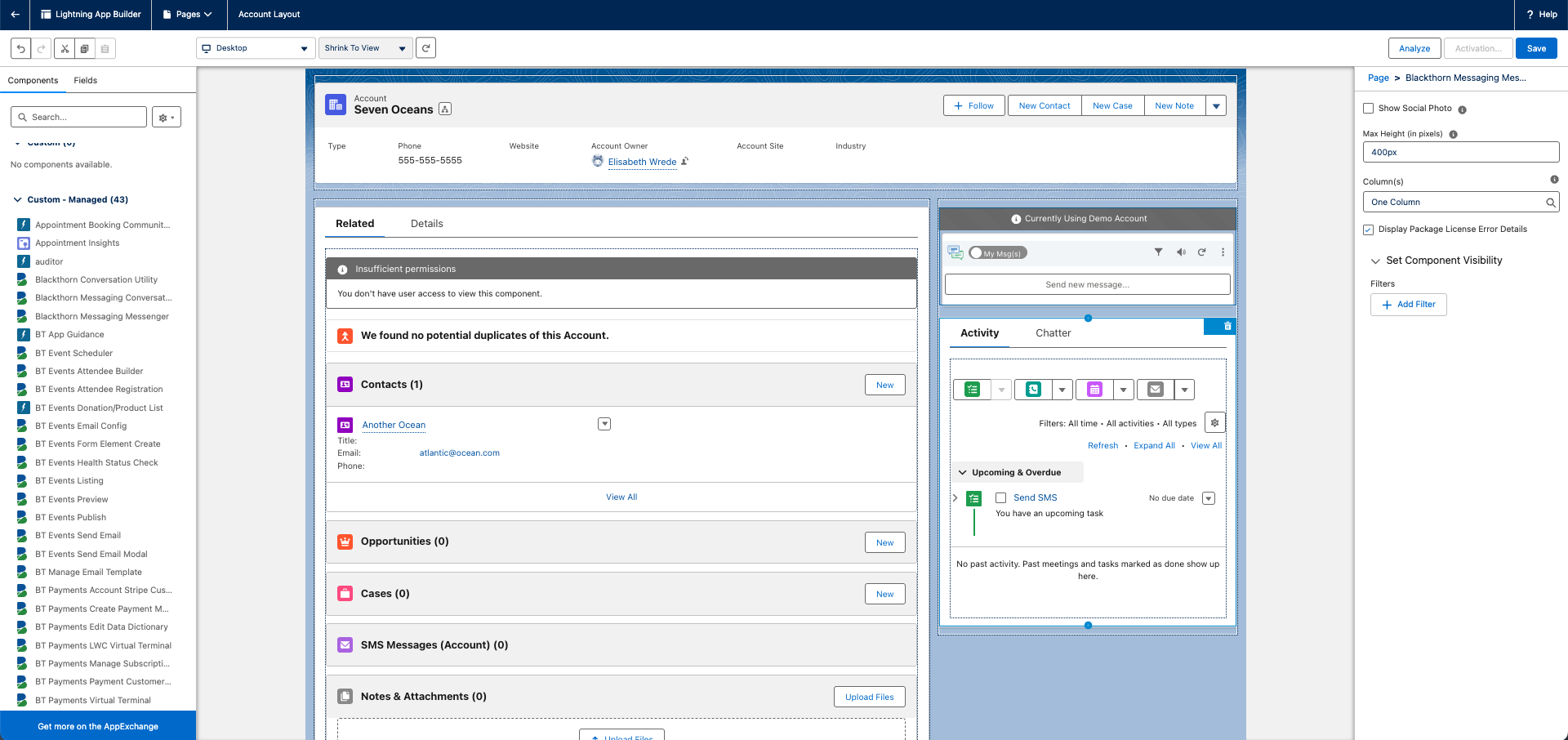Click the back arrow in the top bar
Screen dimensions: 1568x740
[15, 15]
